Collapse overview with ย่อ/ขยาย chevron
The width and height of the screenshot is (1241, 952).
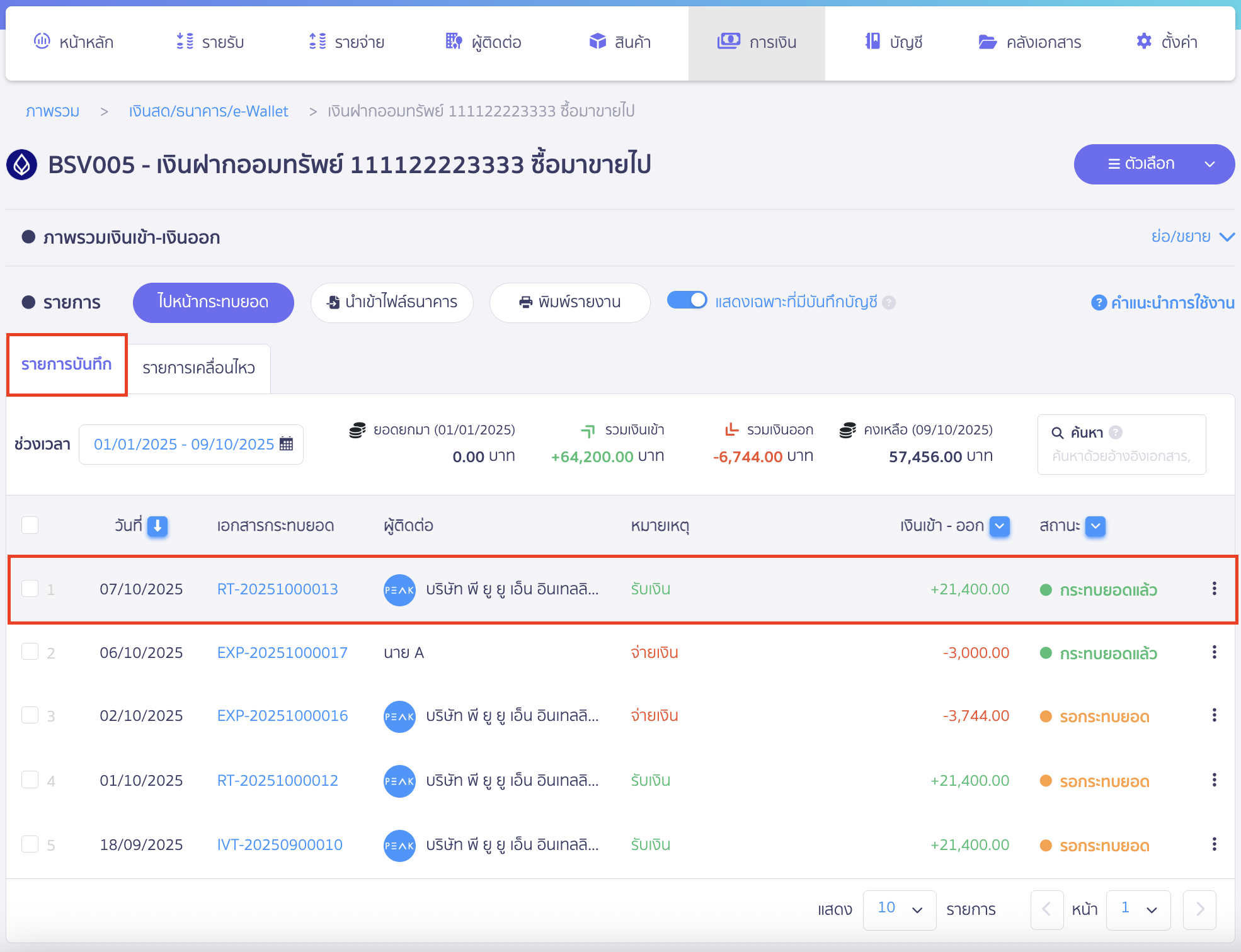(1226, 237)
